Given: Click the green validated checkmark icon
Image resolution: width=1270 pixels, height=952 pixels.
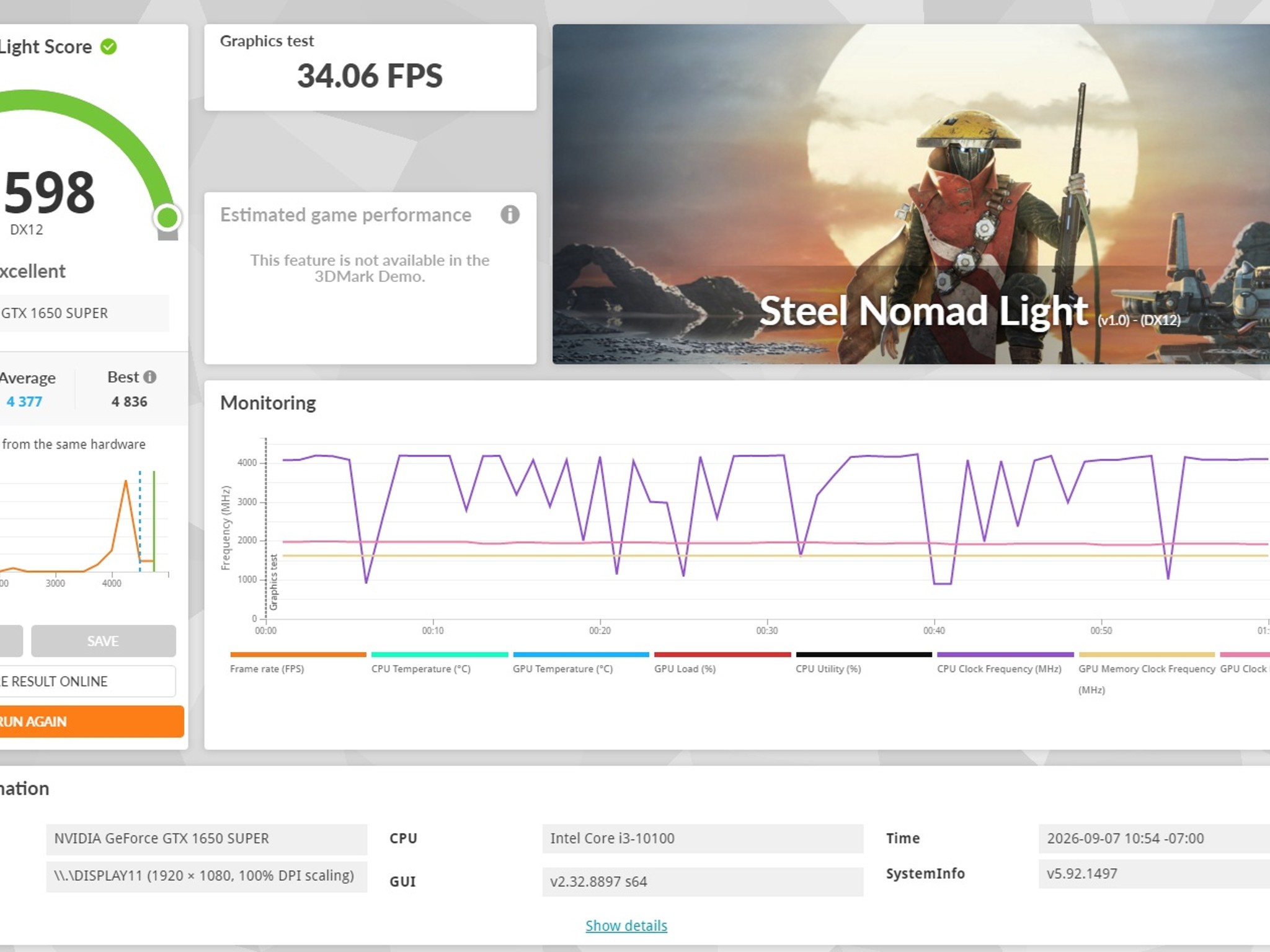Looking at the screenshot, I should tap(109, 47).
